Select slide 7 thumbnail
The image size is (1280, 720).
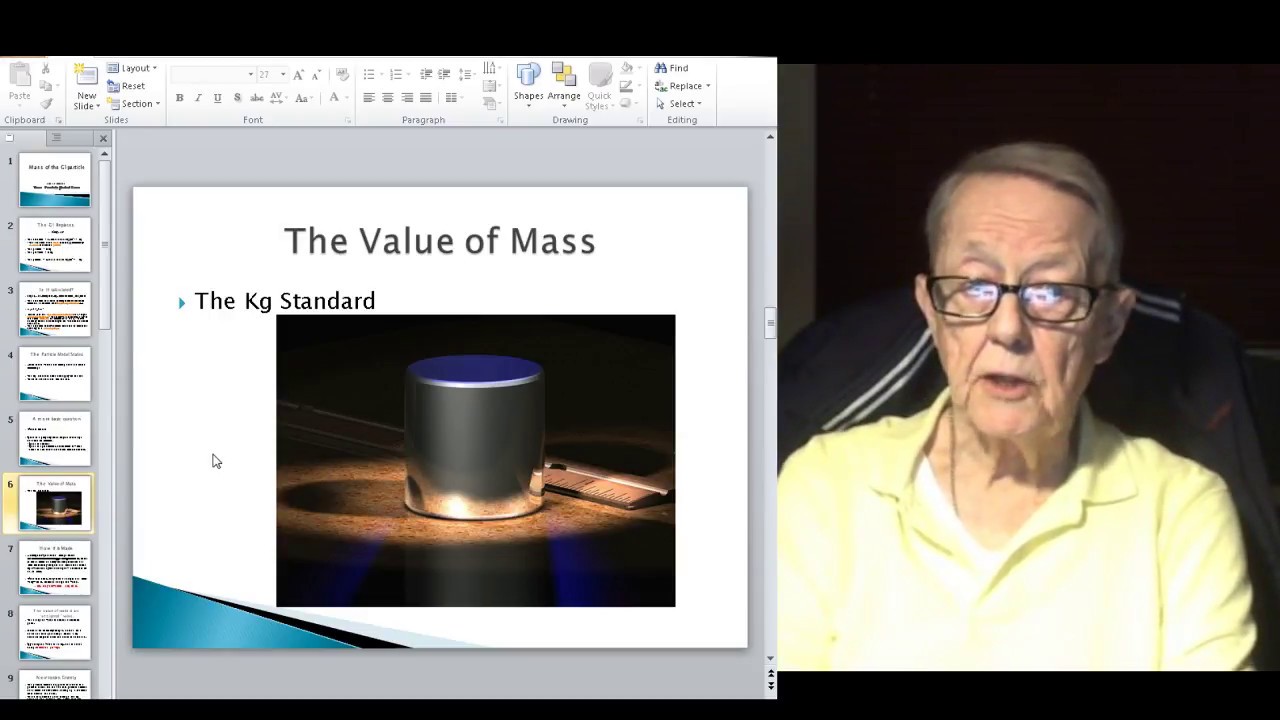point(54,568)
